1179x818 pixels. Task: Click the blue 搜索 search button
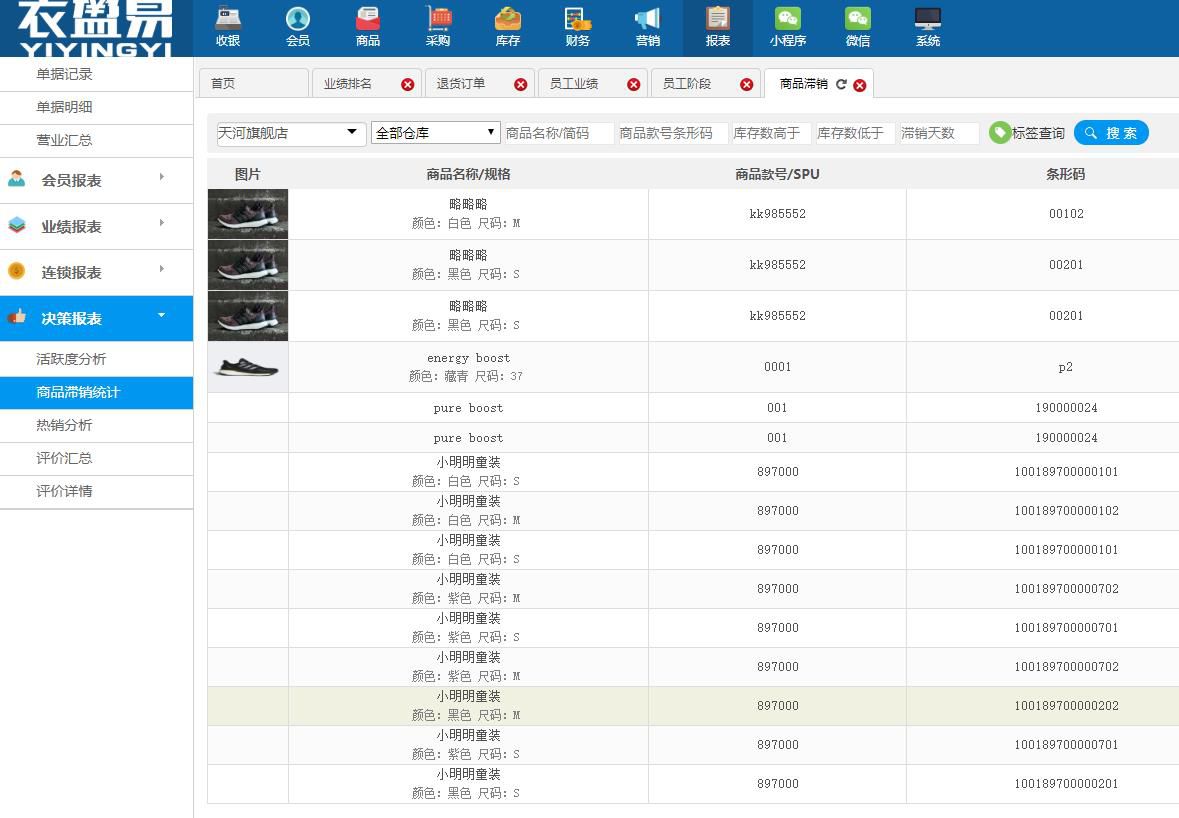(x=1111, y=133)
